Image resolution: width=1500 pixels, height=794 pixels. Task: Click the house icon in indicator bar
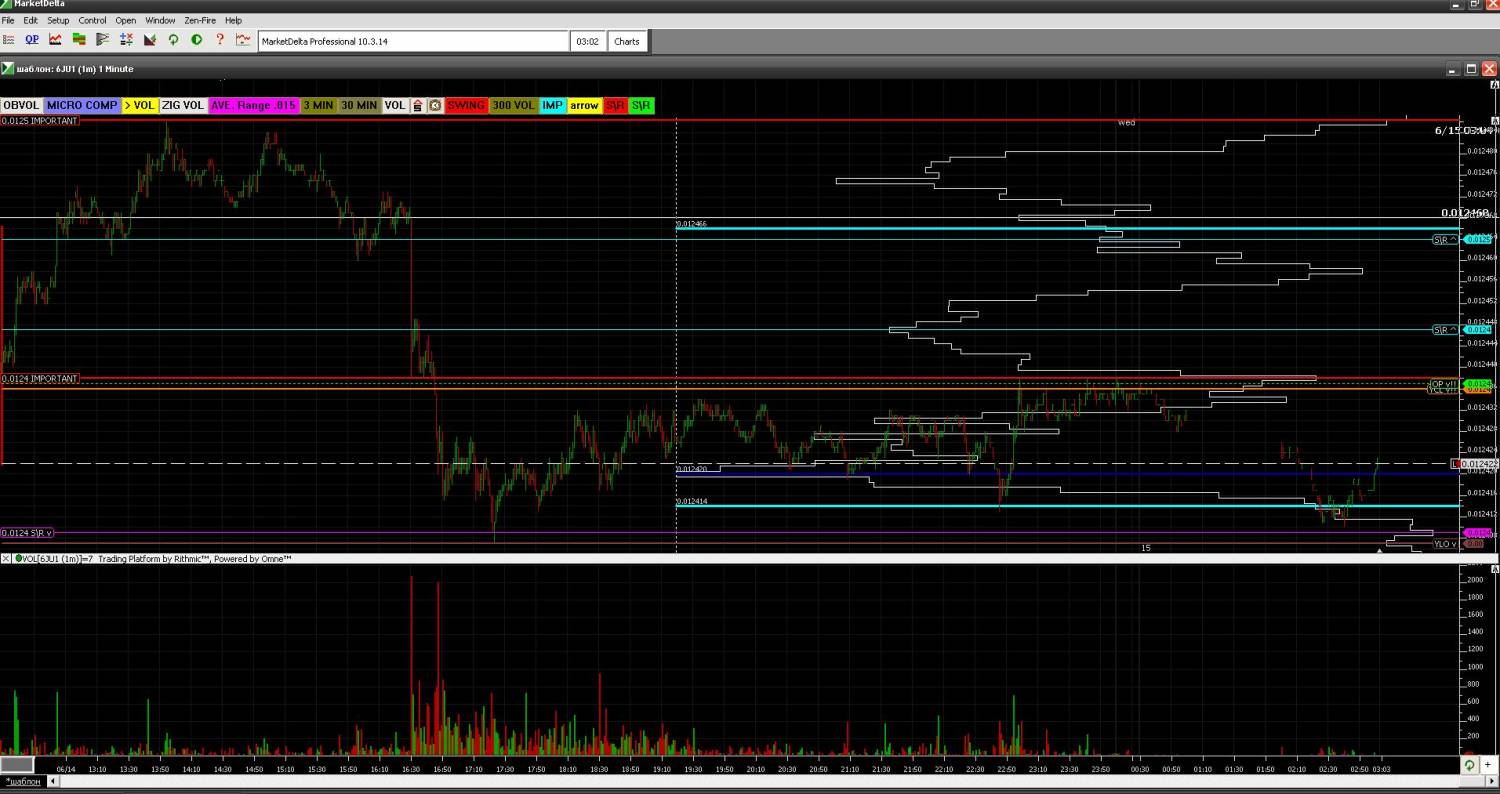[418, 105]
